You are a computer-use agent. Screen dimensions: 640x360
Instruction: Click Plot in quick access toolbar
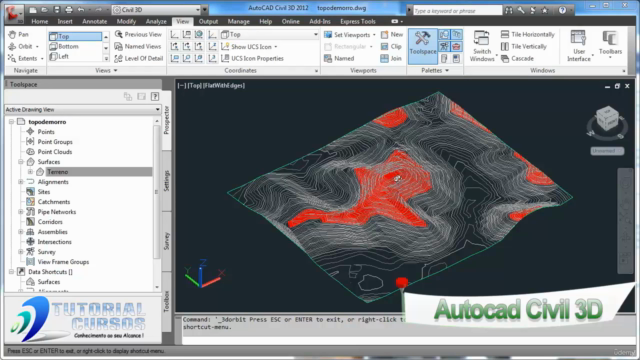pyautogui.click(x=69, y=10)
